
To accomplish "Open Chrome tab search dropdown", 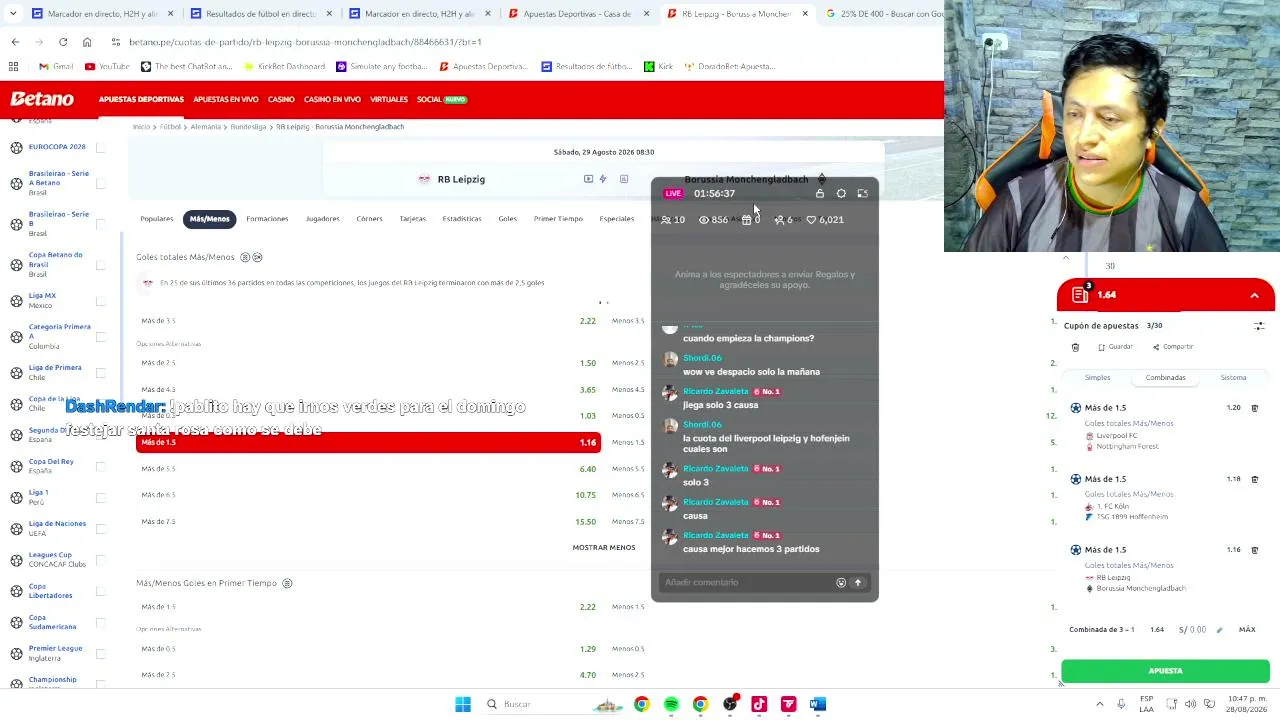I will (15, 14).
